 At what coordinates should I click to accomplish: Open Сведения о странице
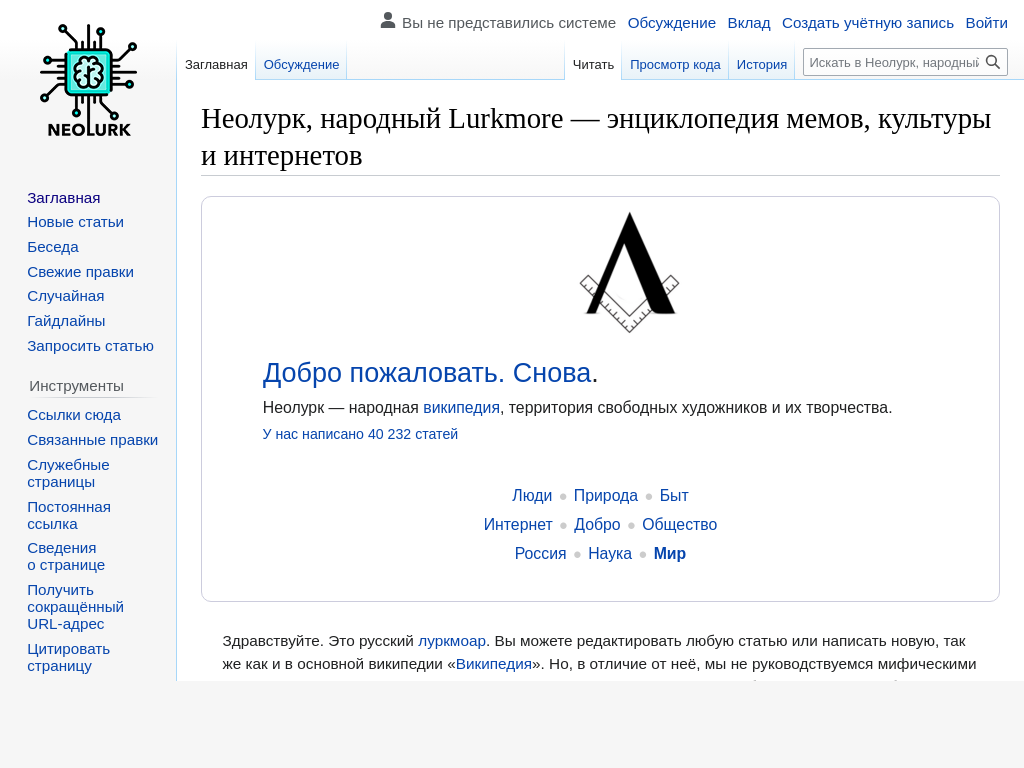click(x=66, y=556)
